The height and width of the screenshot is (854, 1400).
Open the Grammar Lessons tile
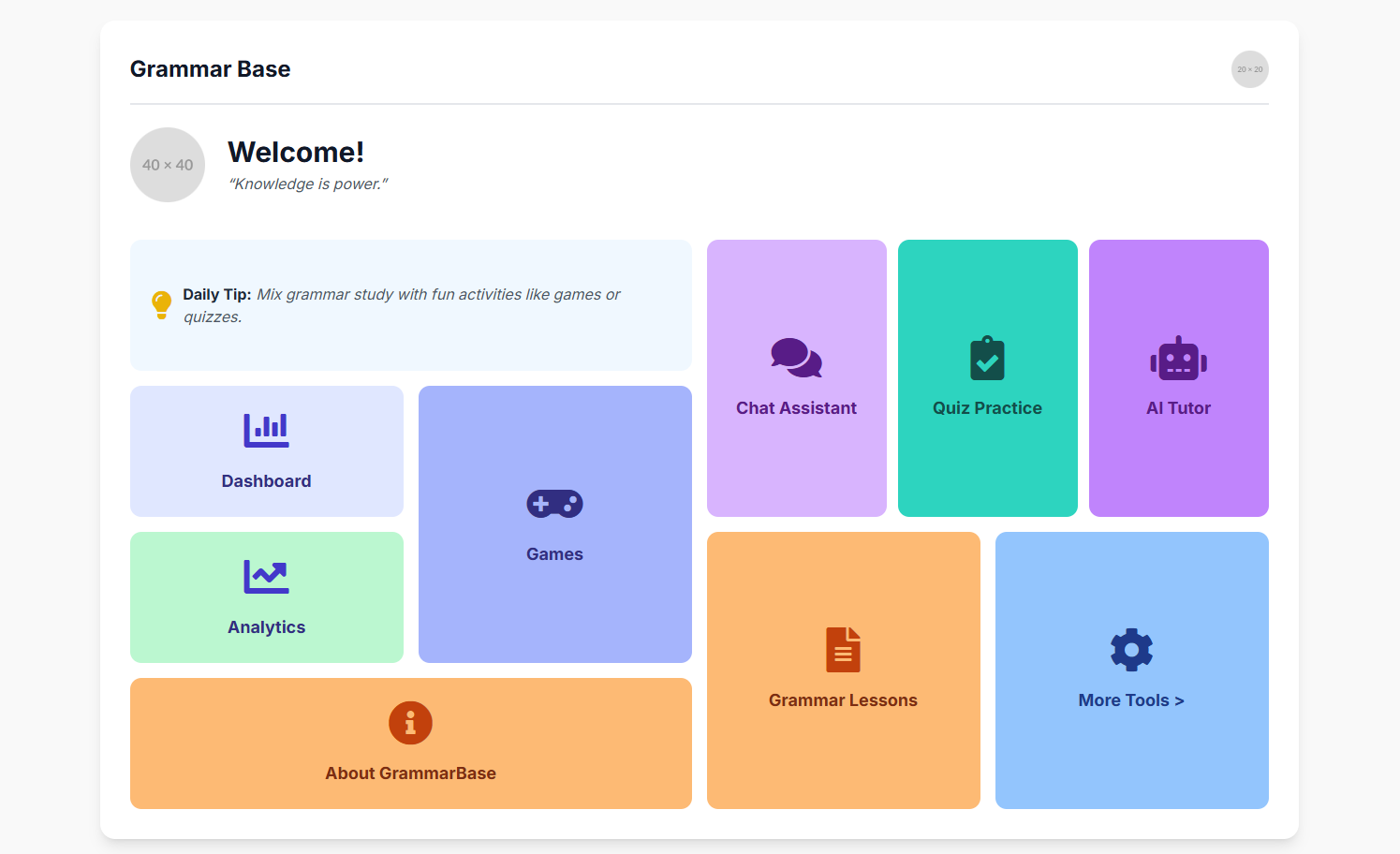point(843,670)
